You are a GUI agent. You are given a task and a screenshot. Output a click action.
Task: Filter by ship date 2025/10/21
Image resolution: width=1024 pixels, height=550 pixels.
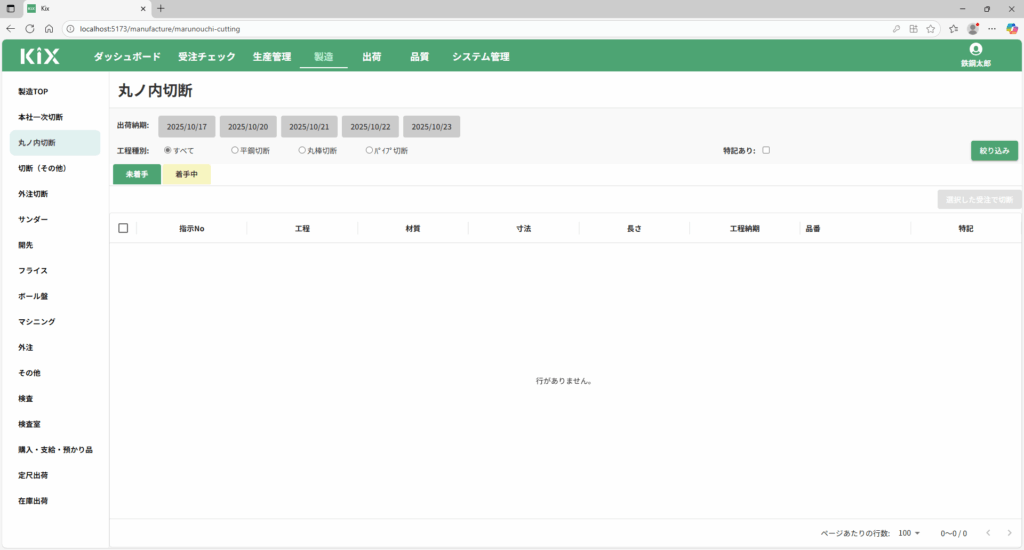point(309,127)
